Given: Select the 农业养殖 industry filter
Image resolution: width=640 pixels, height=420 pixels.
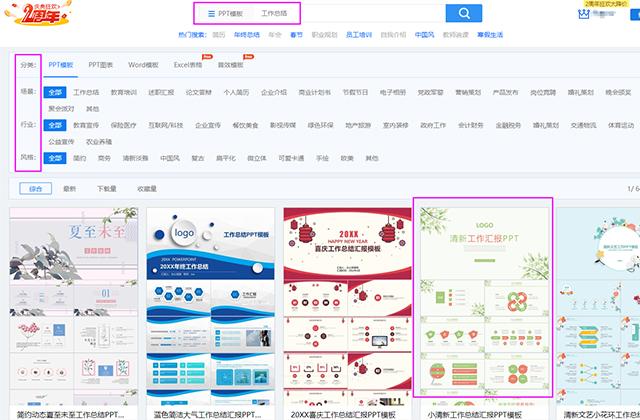Looking at the screenshot, I should [99, 142].
